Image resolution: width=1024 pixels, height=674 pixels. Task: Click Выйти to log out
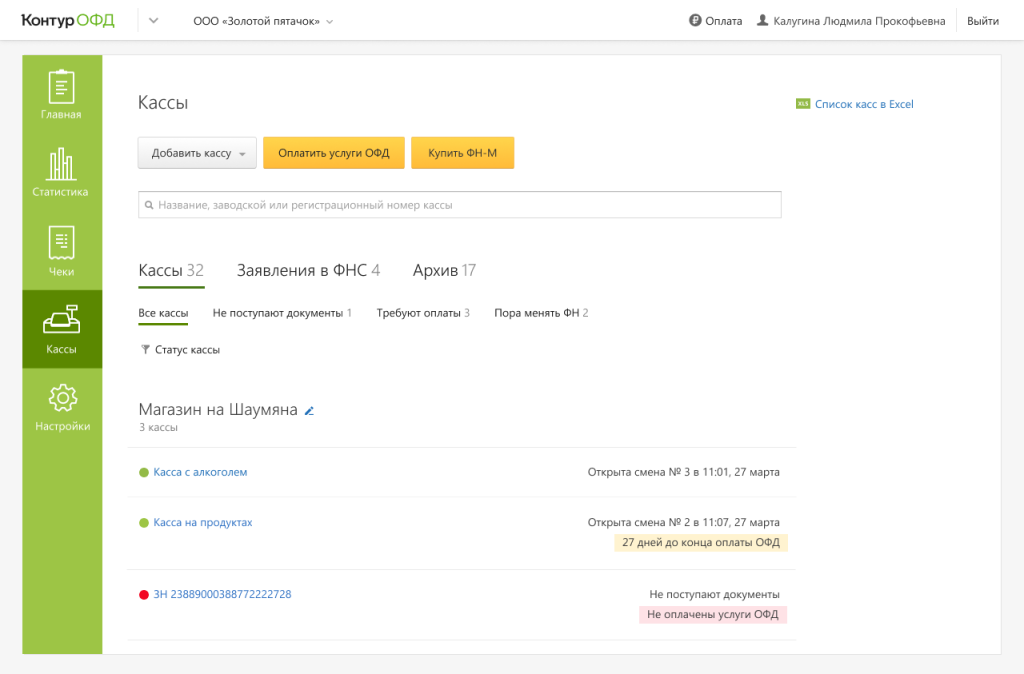983,19
